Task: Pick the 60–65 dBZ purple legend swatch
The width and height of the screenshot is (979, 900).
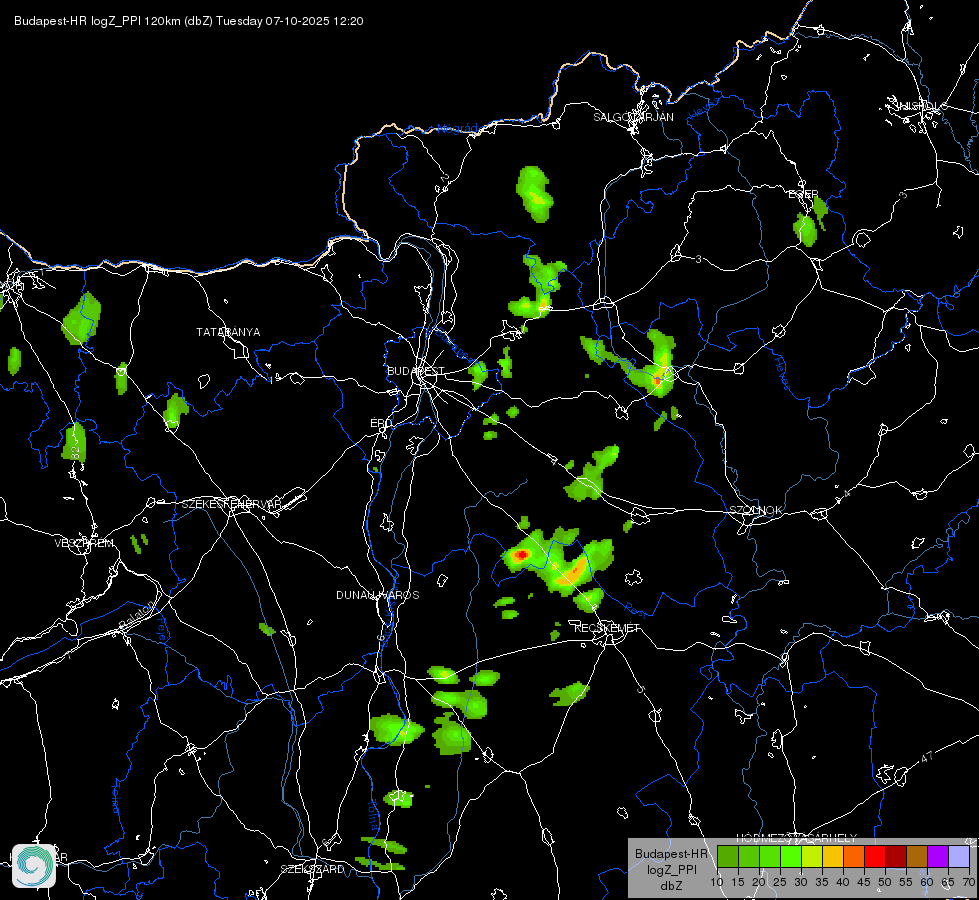Action: (938, 856)
